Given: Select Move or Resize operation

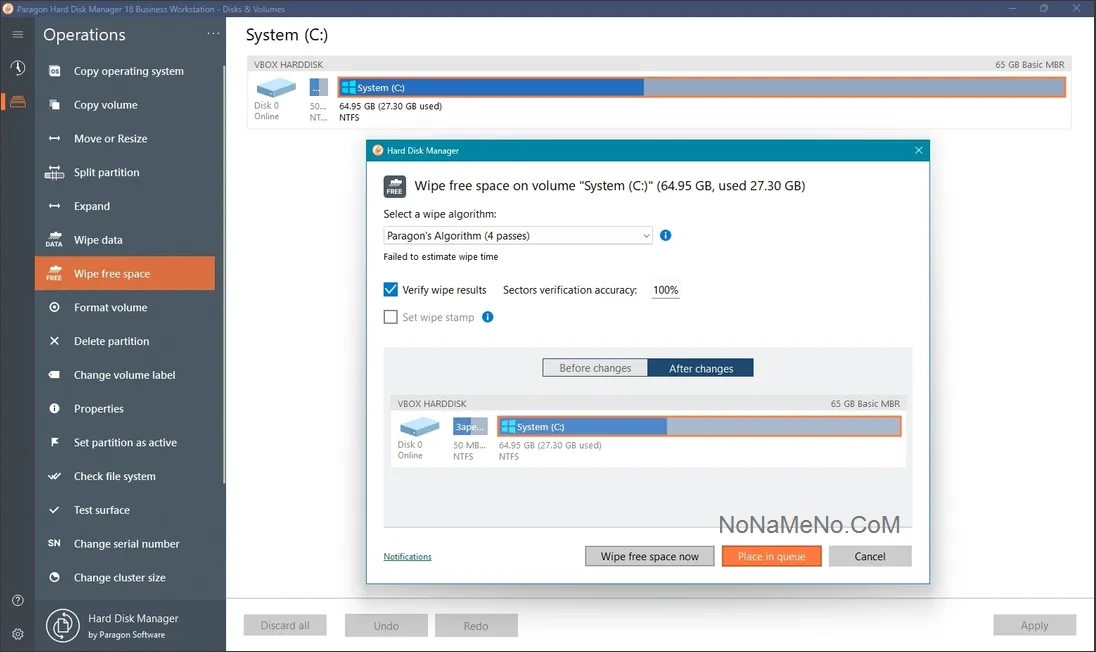Looking at the screenshot, I should pos(125,138).
